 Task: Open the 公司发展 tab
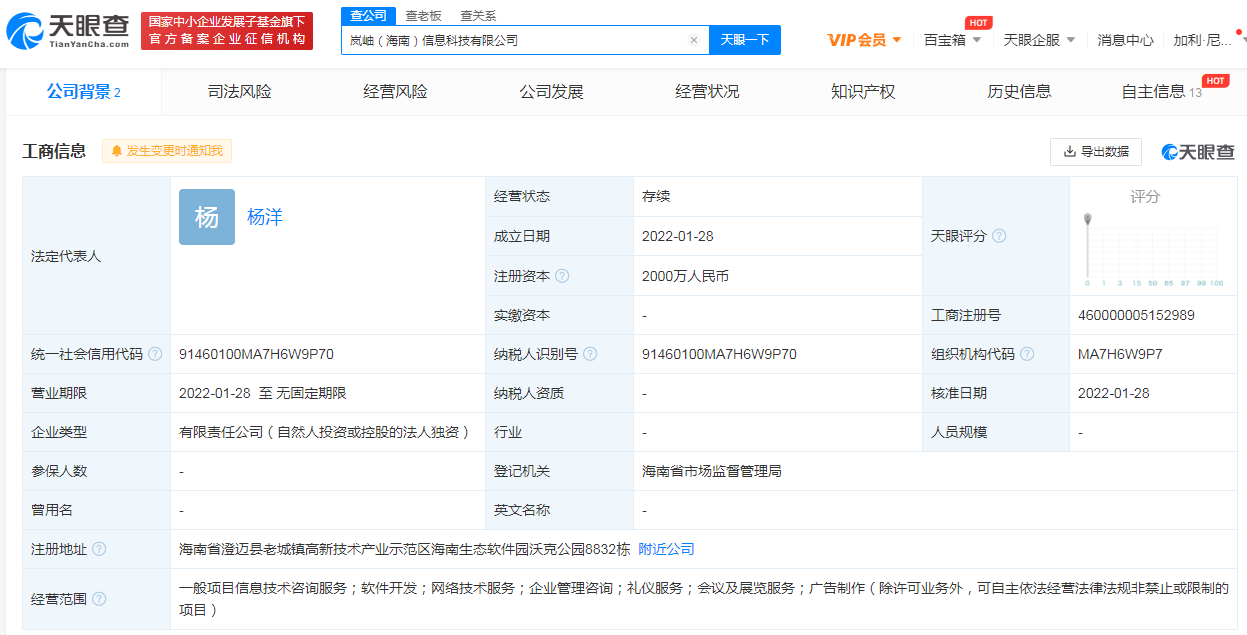pyautogui.click(x=551, y=92)
